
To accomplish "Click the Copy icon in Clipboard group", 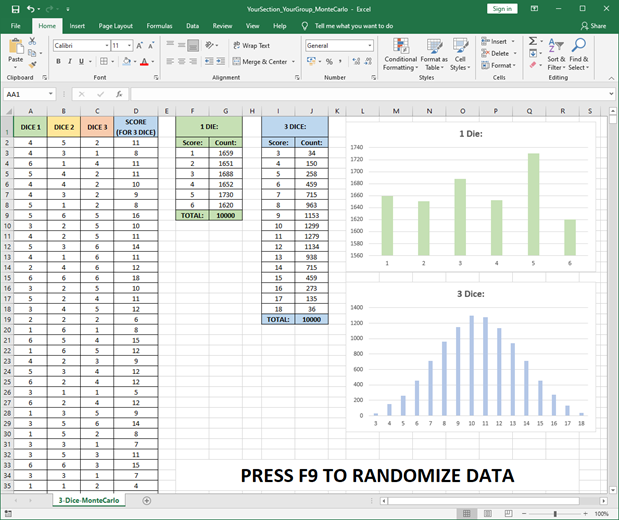I will [32, 53].
